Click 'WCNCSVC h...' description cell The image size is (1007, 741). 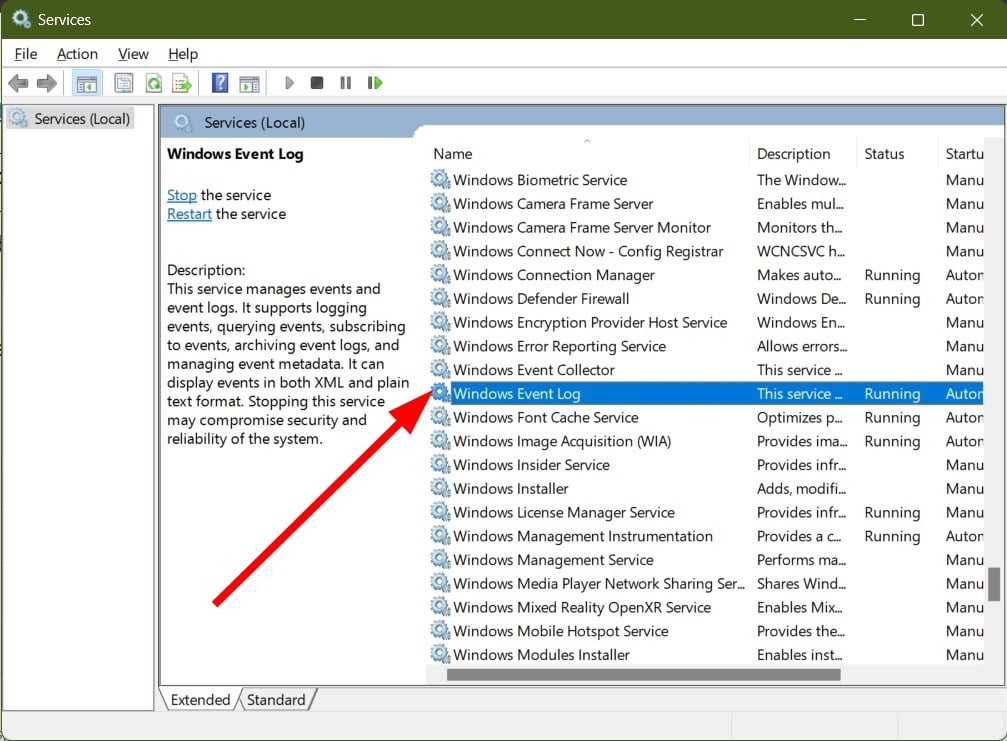pos(800,251)
